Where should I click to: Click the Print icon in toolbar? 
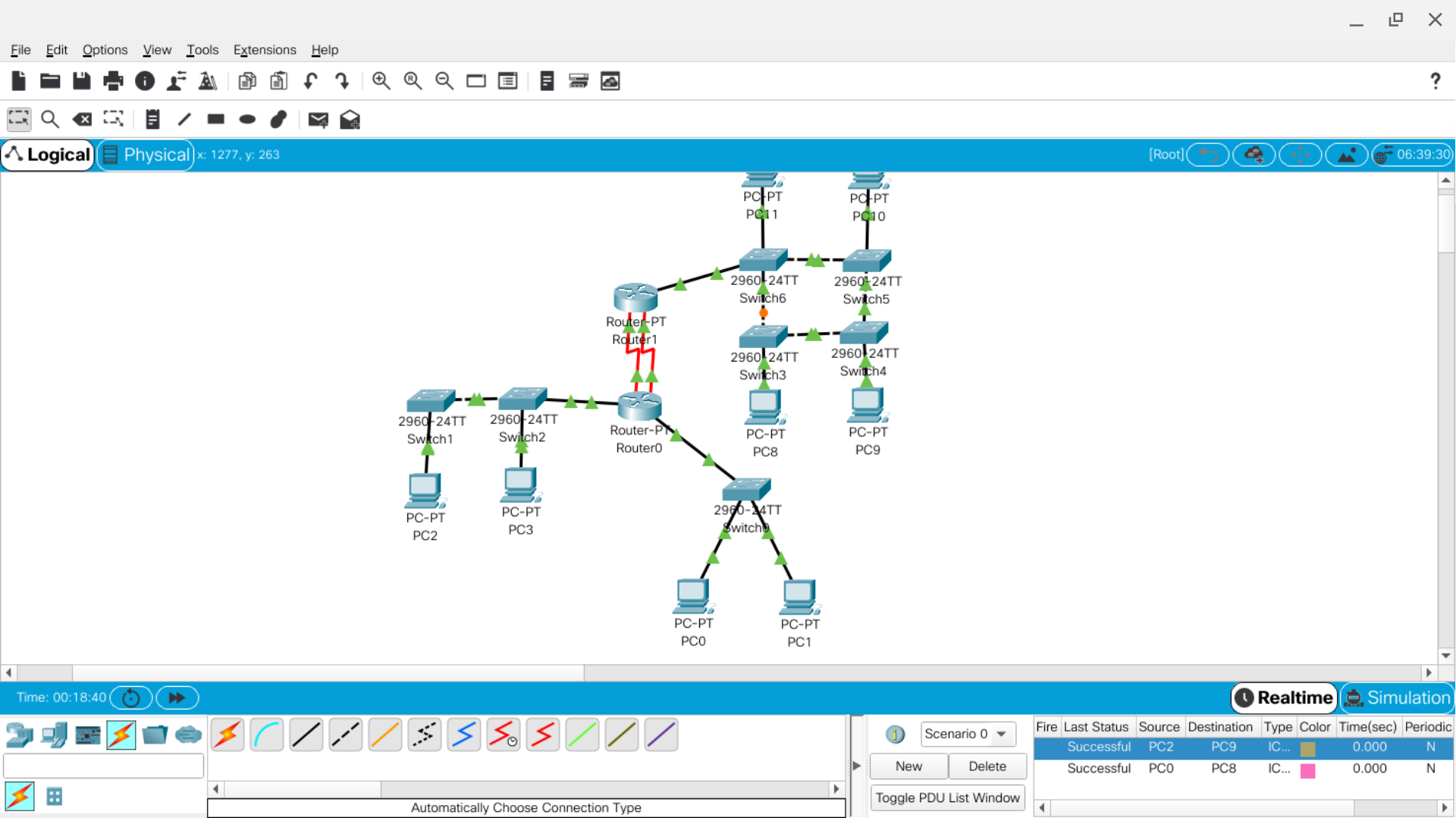[113, 81]
